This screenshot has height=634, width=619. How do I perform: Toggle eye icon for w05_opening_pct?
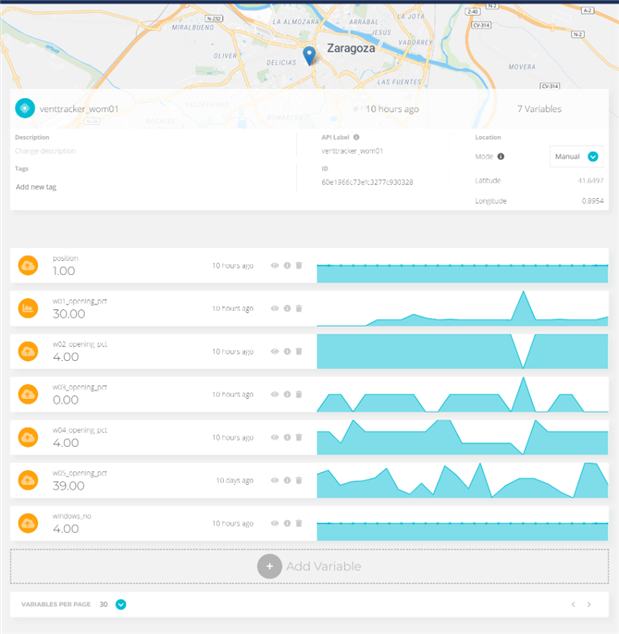(x=275, y=480)
